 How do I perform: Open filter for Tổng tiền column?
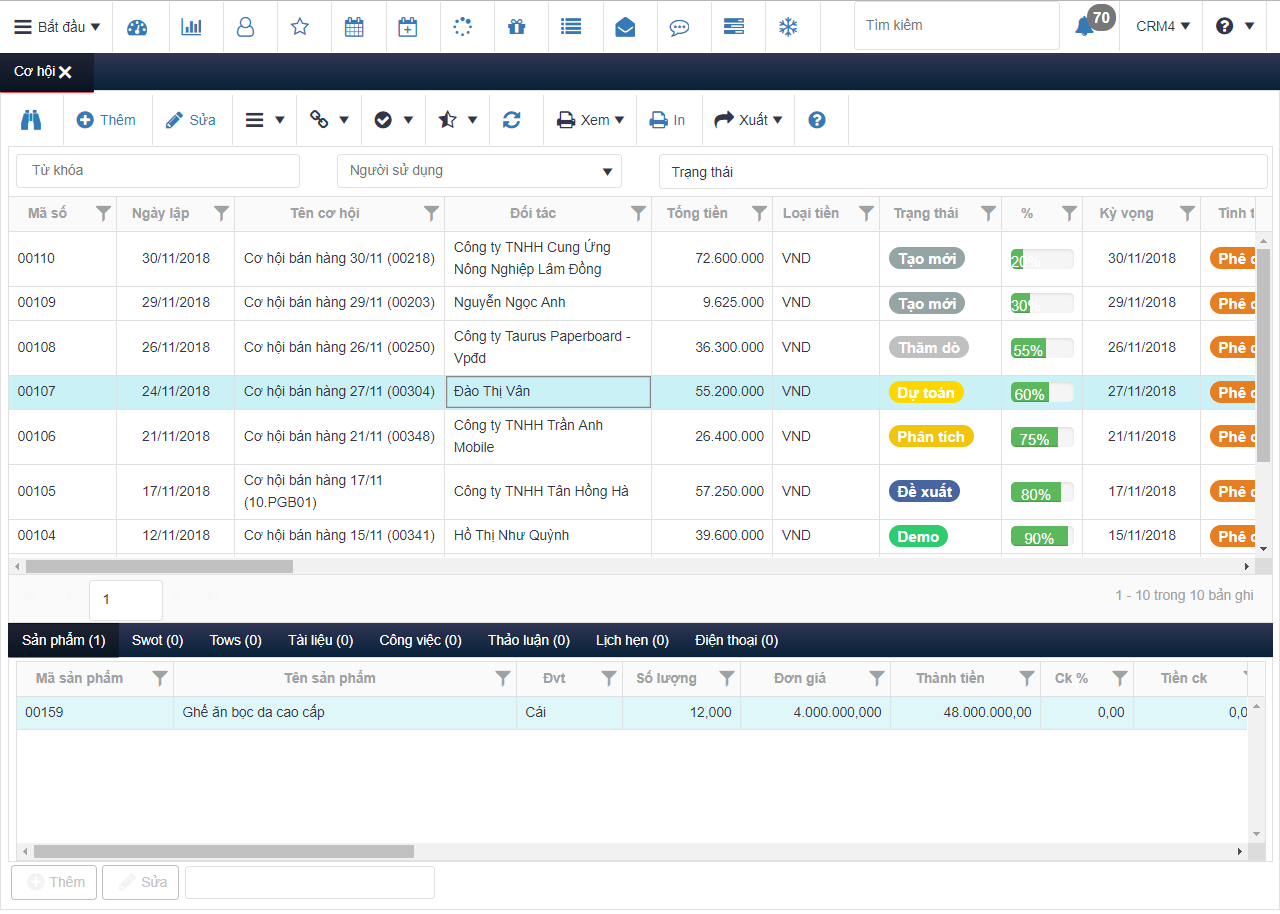click(760, 213)
